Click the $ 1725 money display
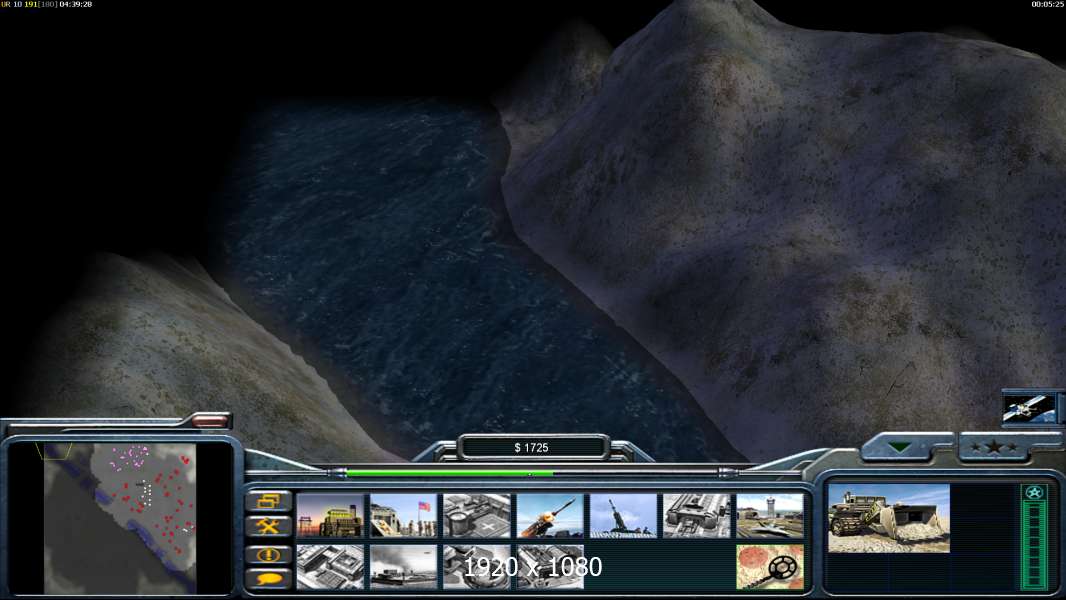Viewport: 1066px width, 600px height. (532, 448)
